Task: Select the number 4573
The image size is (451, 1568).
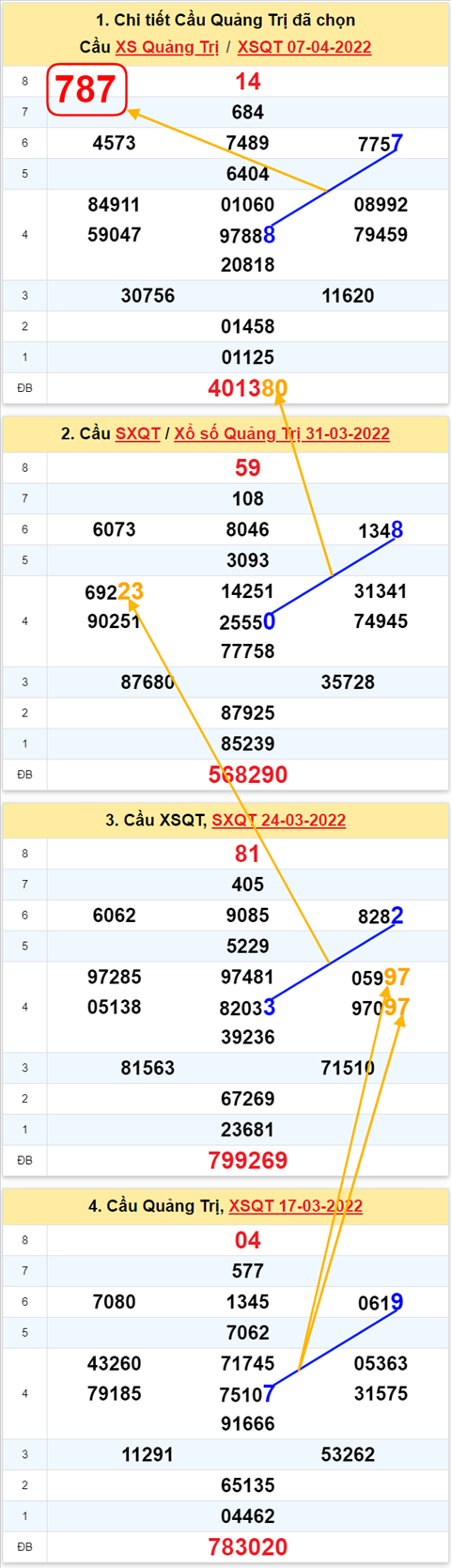Action: tap(115, 143)
